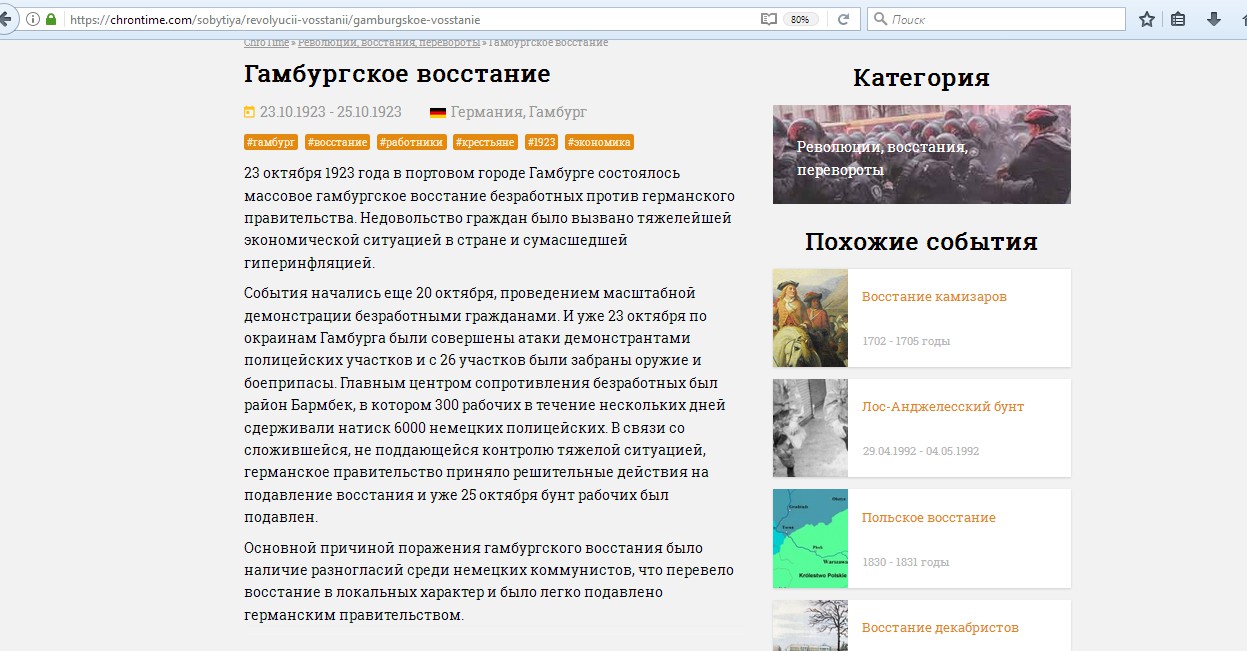Viewport: 1247px width, 651px height.
Task: Go back with the browser back arrow
Action: [5, 19]
